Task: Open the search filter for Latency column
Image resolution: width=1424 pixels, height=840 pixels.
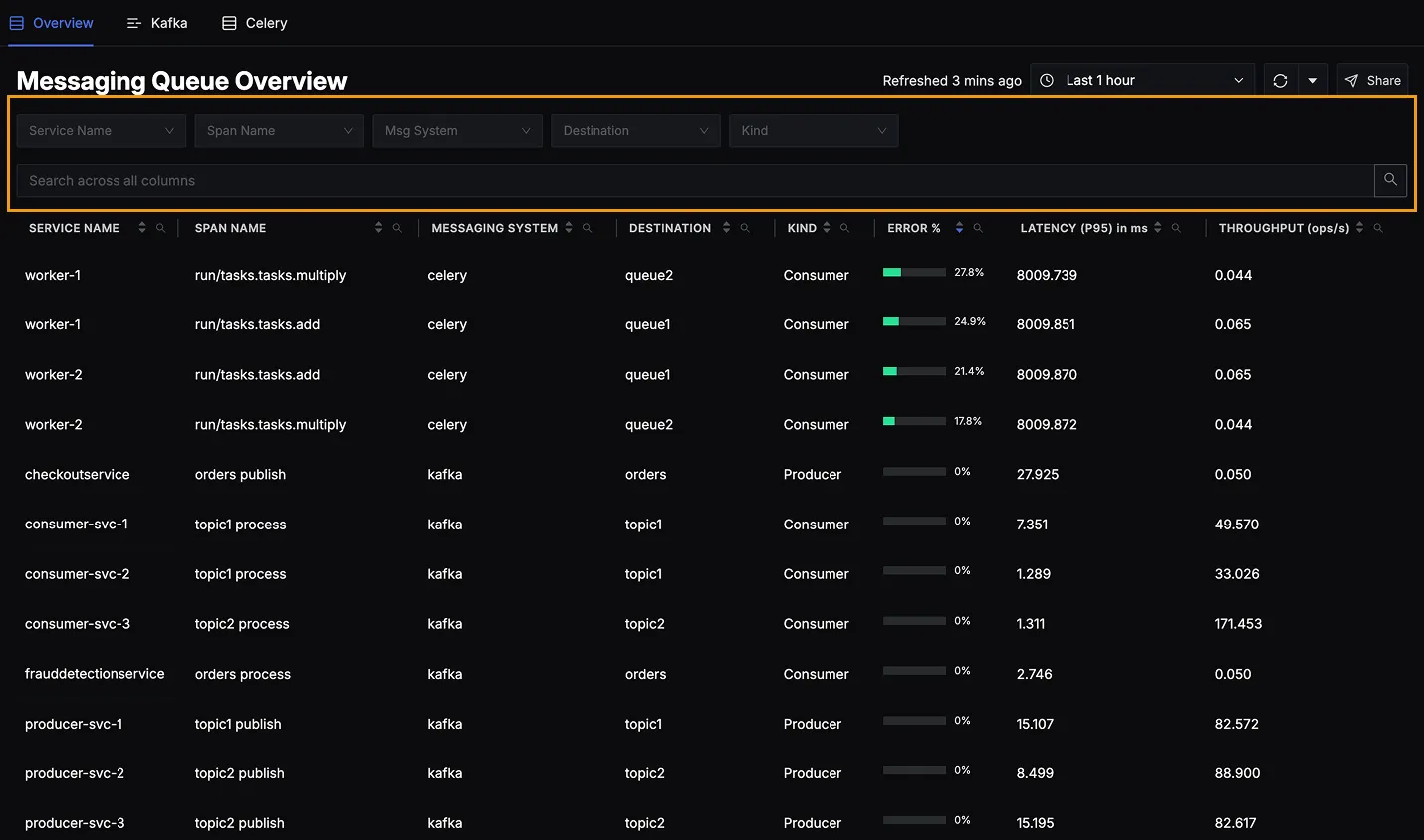Action: point(1176,228)
